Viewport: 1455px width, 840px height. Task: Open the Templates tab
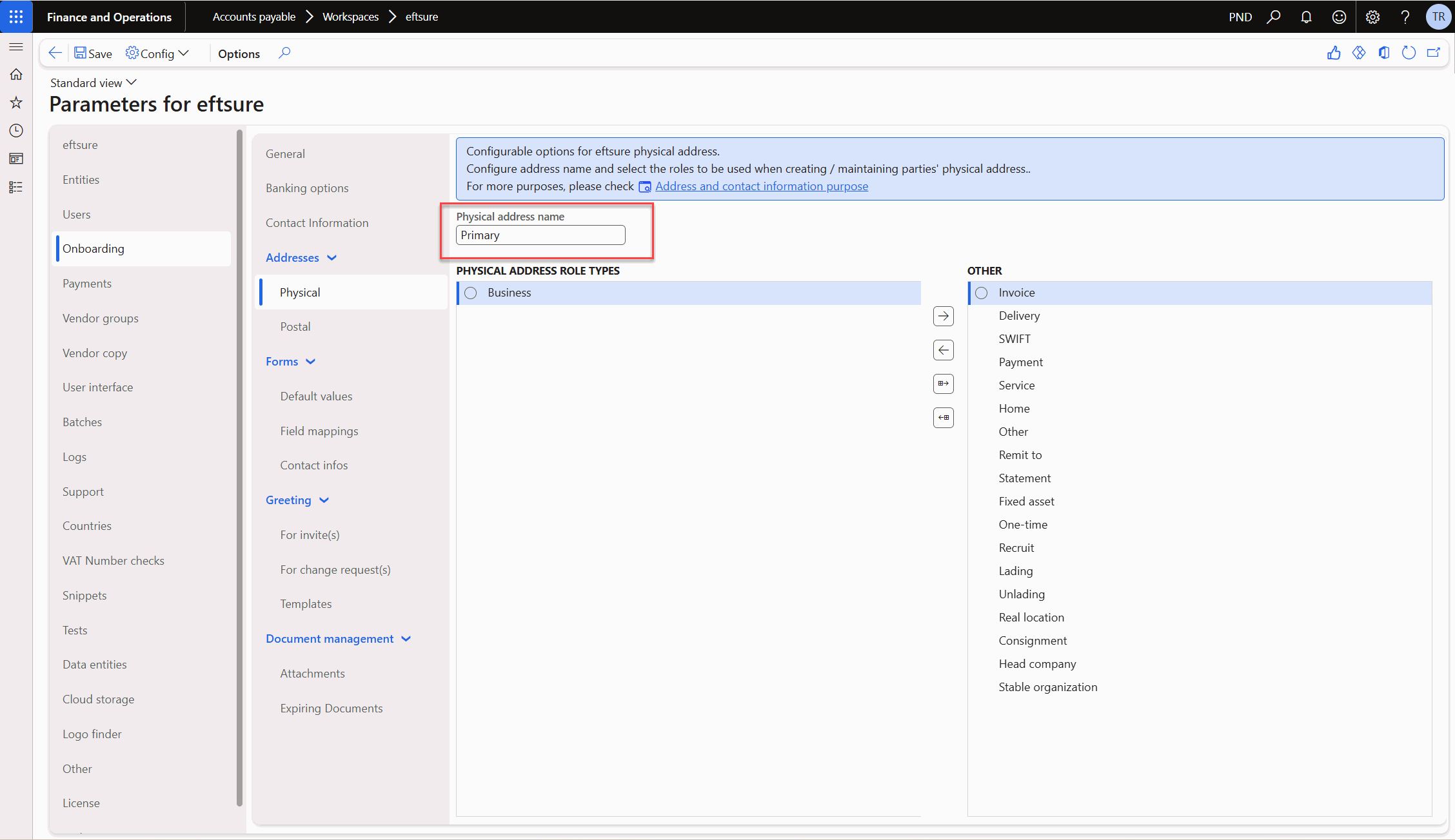pos(306,604)
